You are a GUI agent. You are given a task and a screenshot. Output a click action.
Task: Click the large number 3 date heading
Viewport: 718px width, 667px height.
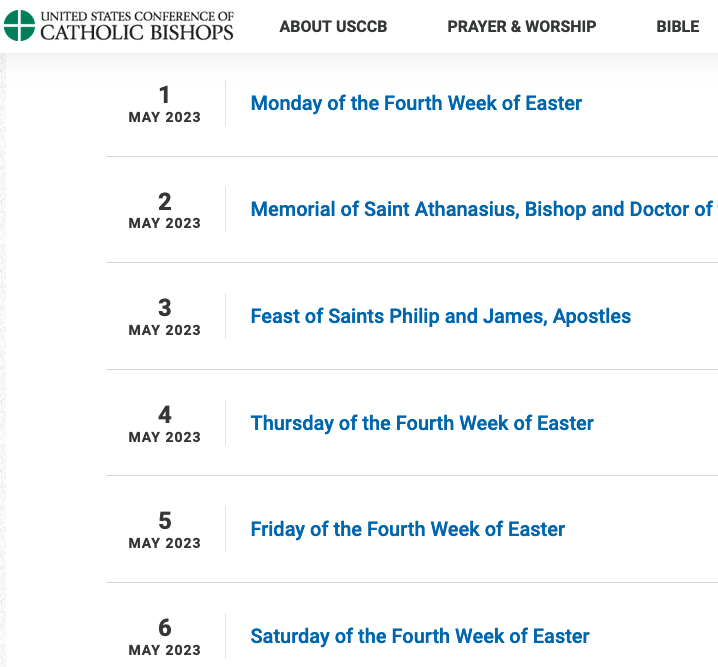click(x=165, y=307)
